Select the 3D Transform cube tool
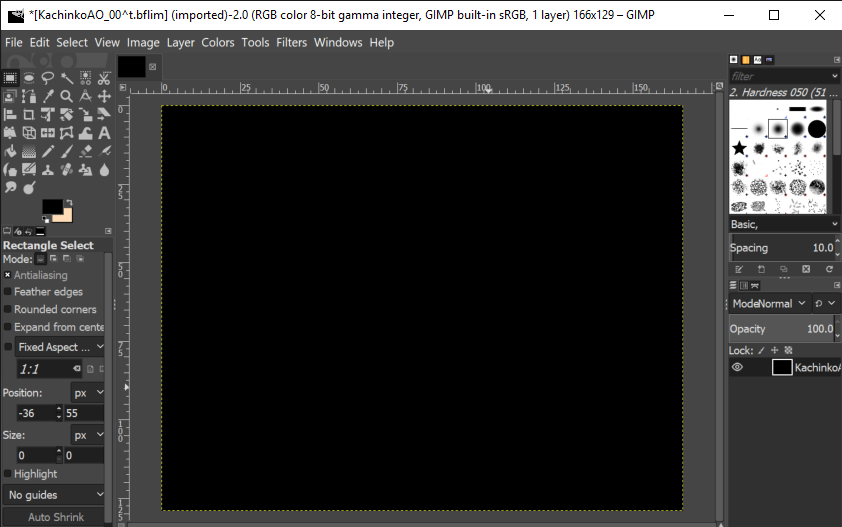842x527 pixels. [x=28, y=133]
